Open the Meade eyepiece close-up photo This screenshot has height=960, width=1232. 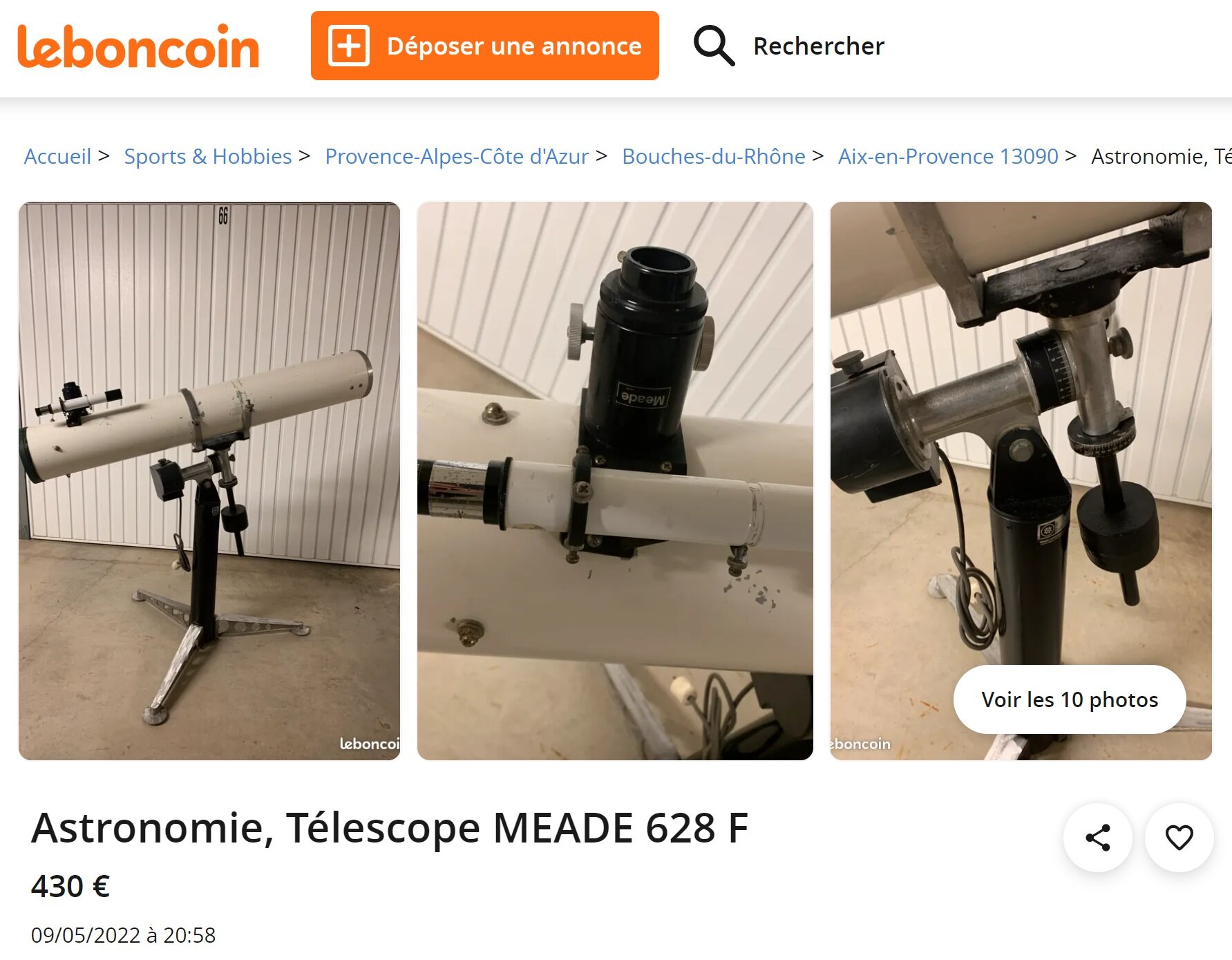615,481
